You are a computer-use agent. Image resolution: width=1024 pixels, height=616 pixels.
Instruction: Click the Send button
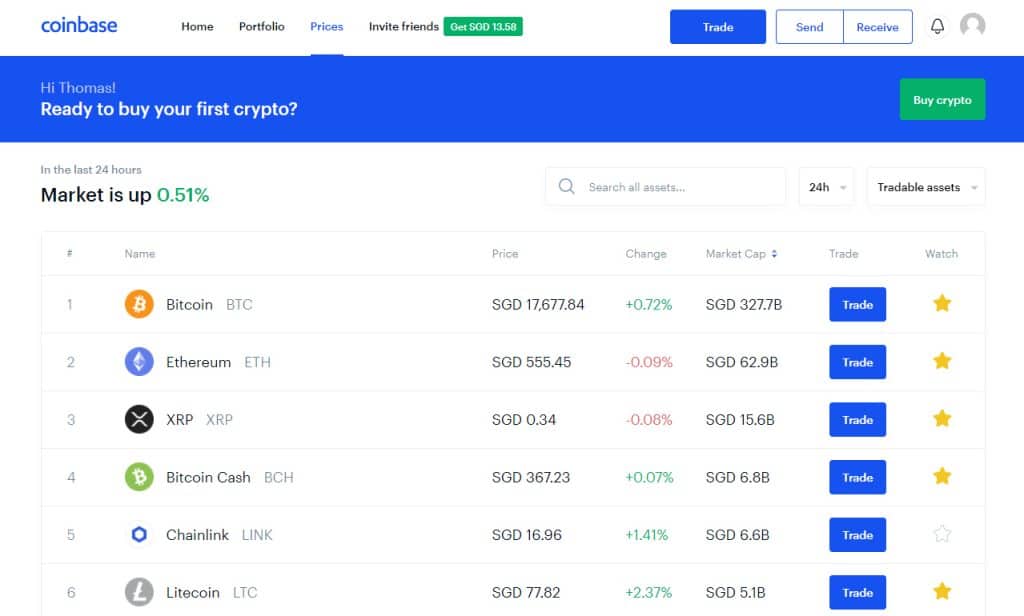(810, 27)
